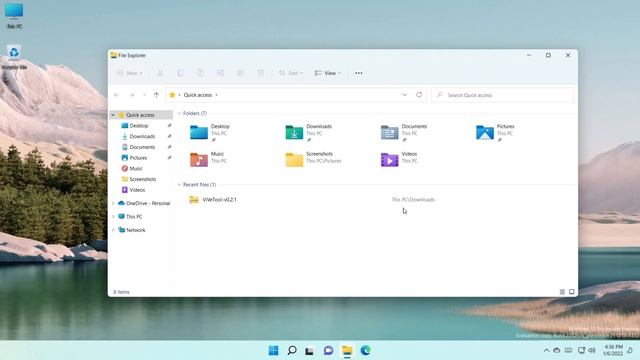Select the Recycle Bin desktop icon
Screen dimensions: 640x360
pos(14,57)
